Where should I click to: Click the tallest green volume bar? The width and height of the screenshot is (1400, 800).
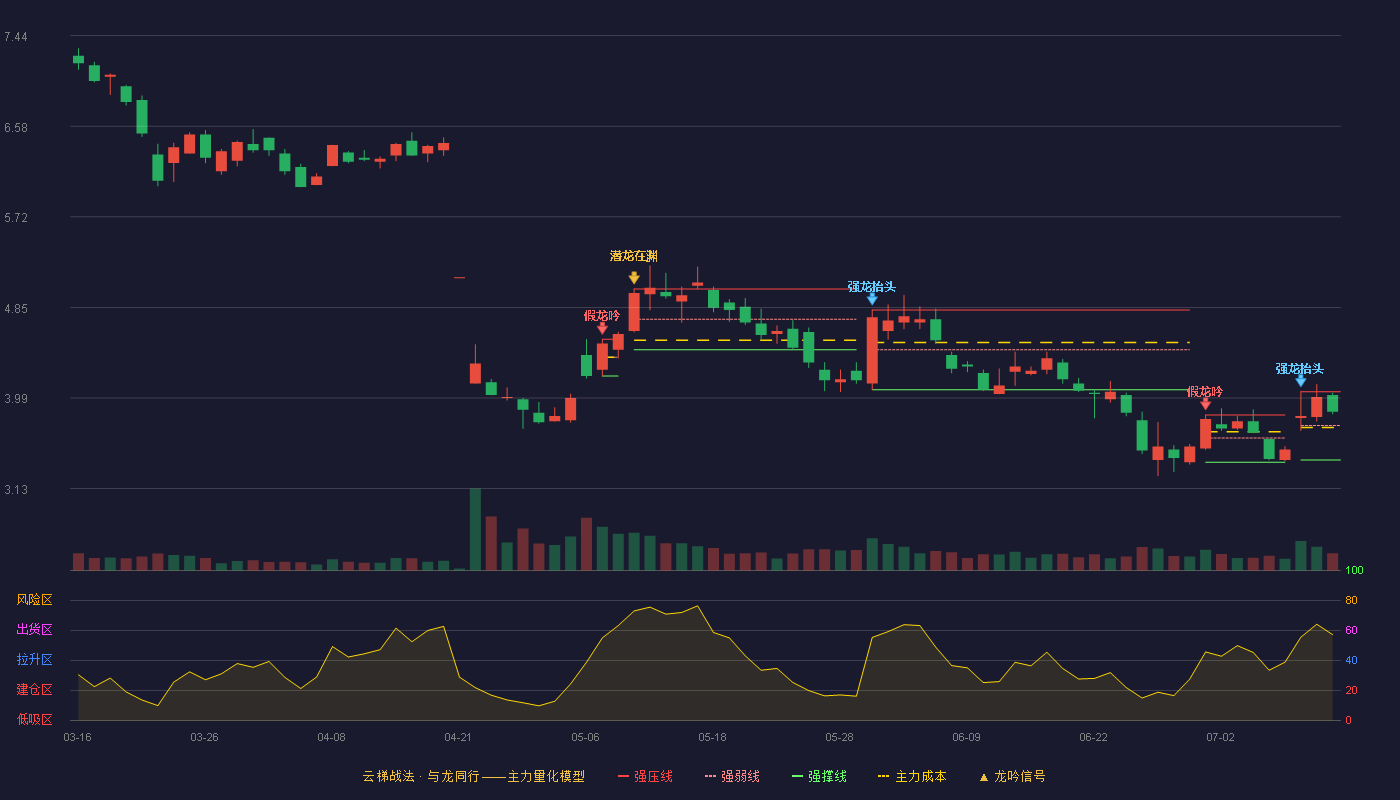point(475,529)
